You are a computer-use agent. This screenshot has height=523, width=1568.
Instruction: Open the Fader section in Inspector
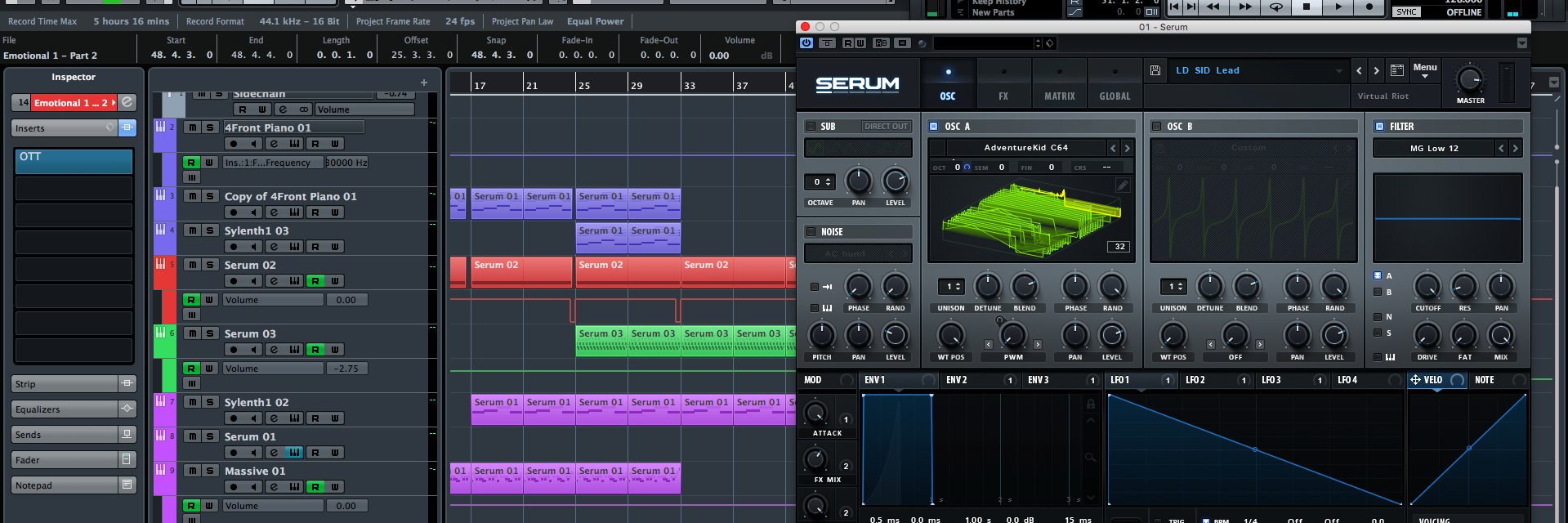tap(74, 460)
